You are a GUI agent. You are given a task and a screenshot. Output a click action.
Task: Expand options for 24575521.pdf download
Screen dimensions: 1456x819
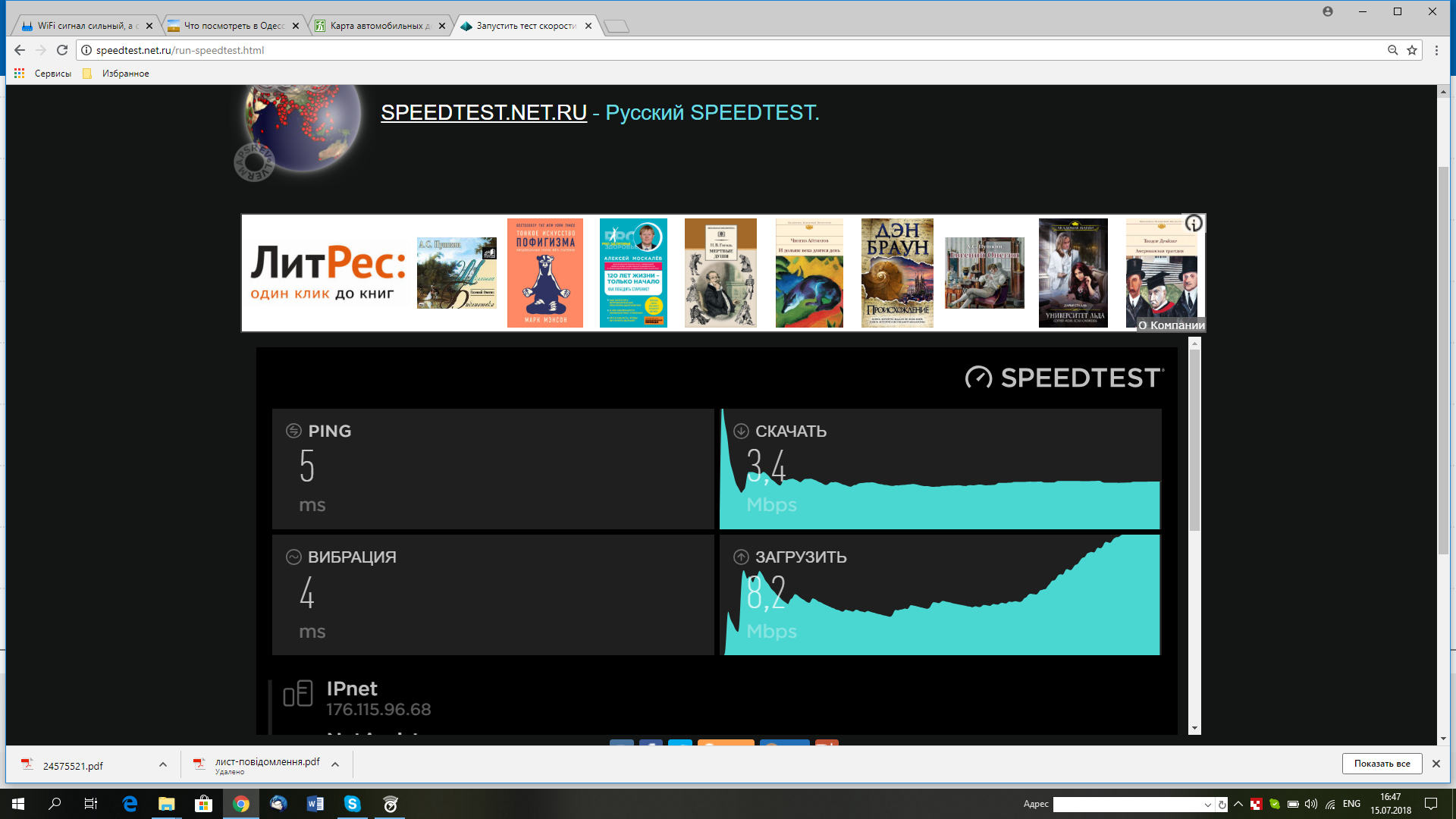coord(162,764)
